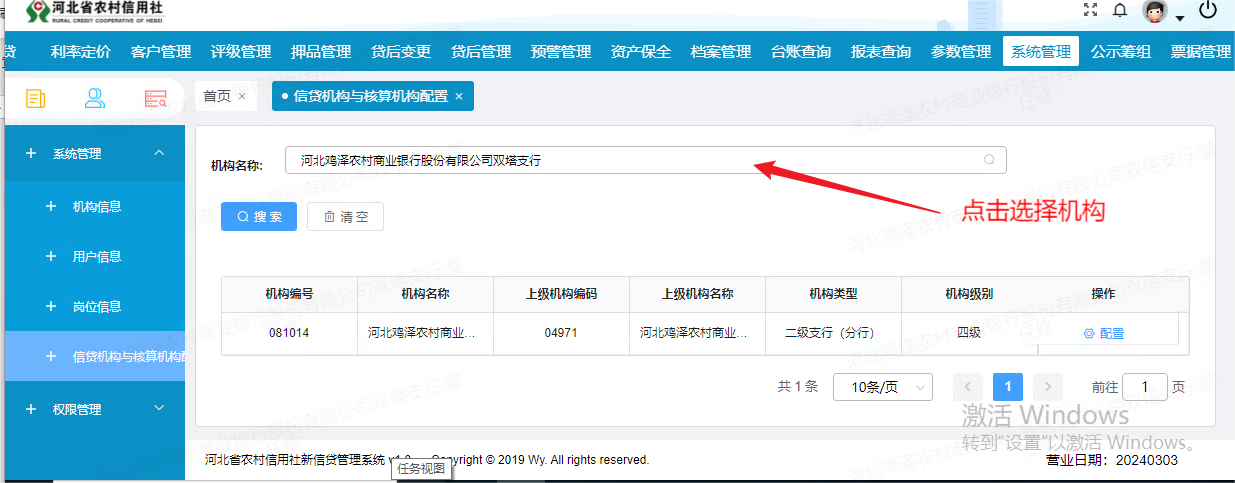1235x483 pixels.
Task: Close the 信贷机构与核算机构配置 tab
Action: (x=459, y=97)
